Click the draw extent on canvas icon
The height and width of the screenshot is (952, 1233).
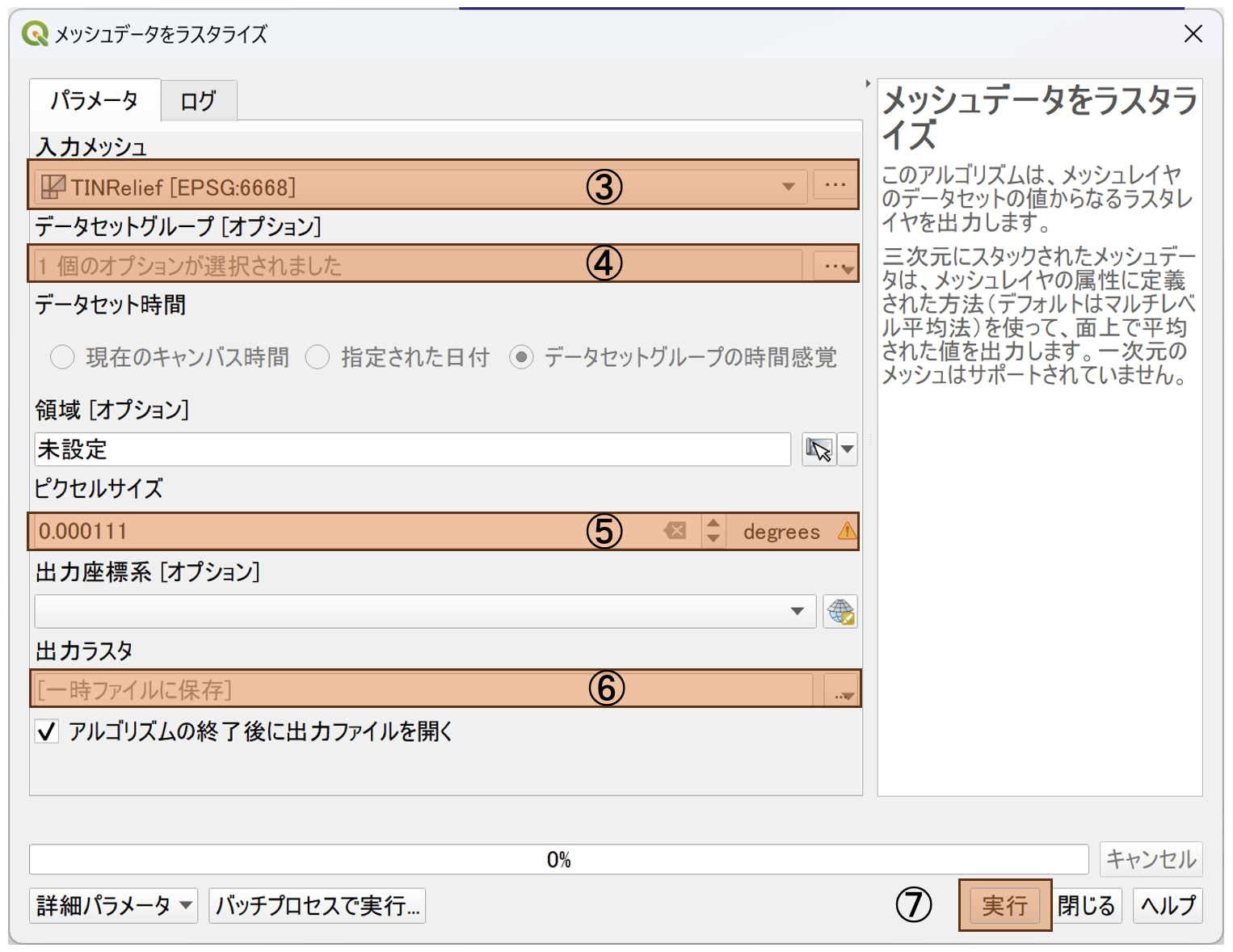tap(818, 449)
